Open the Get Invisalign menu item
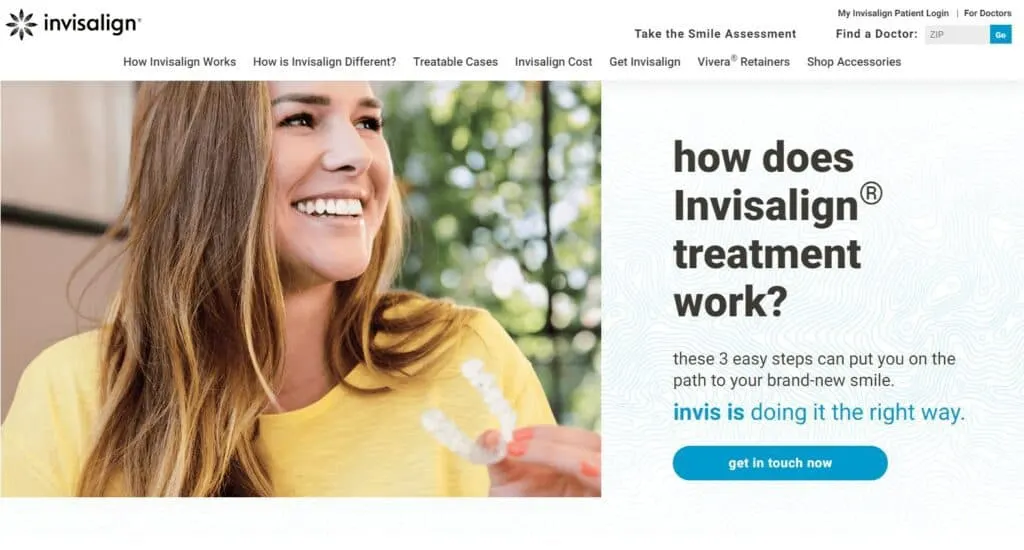Image resolution: width=1024 pixels, height=550 pixels. pyautogui.click(x=645, y=61)
